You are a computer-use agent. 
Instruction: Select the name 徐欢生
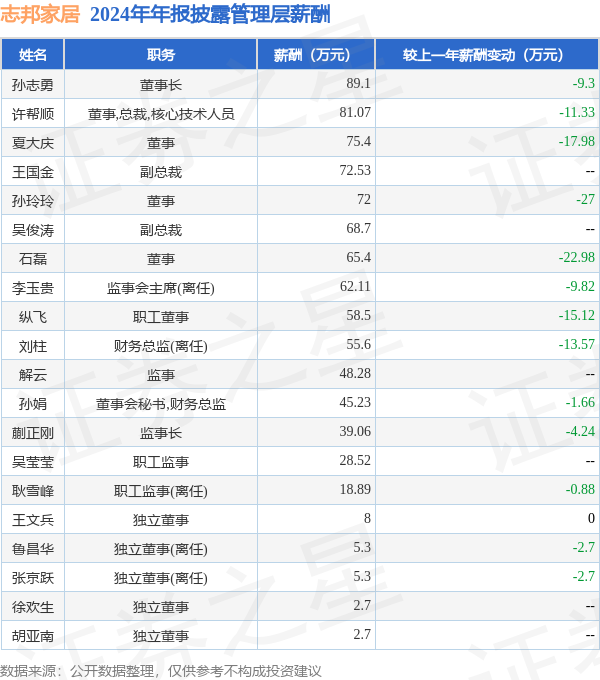33,608
